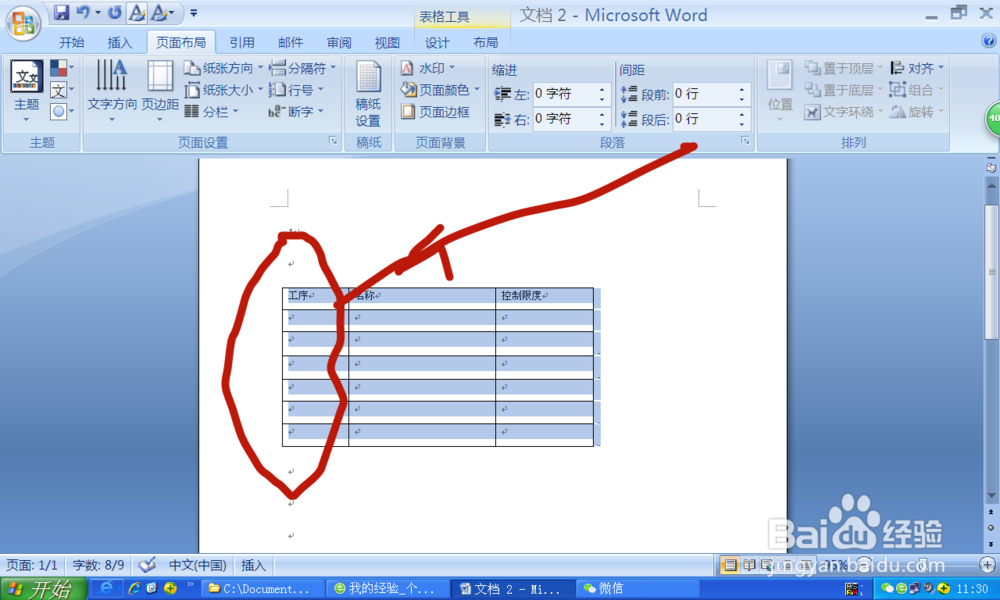The image size is (1000, 600).
Task: Click the 字数 word count on status bar
Action: (97, 565)
